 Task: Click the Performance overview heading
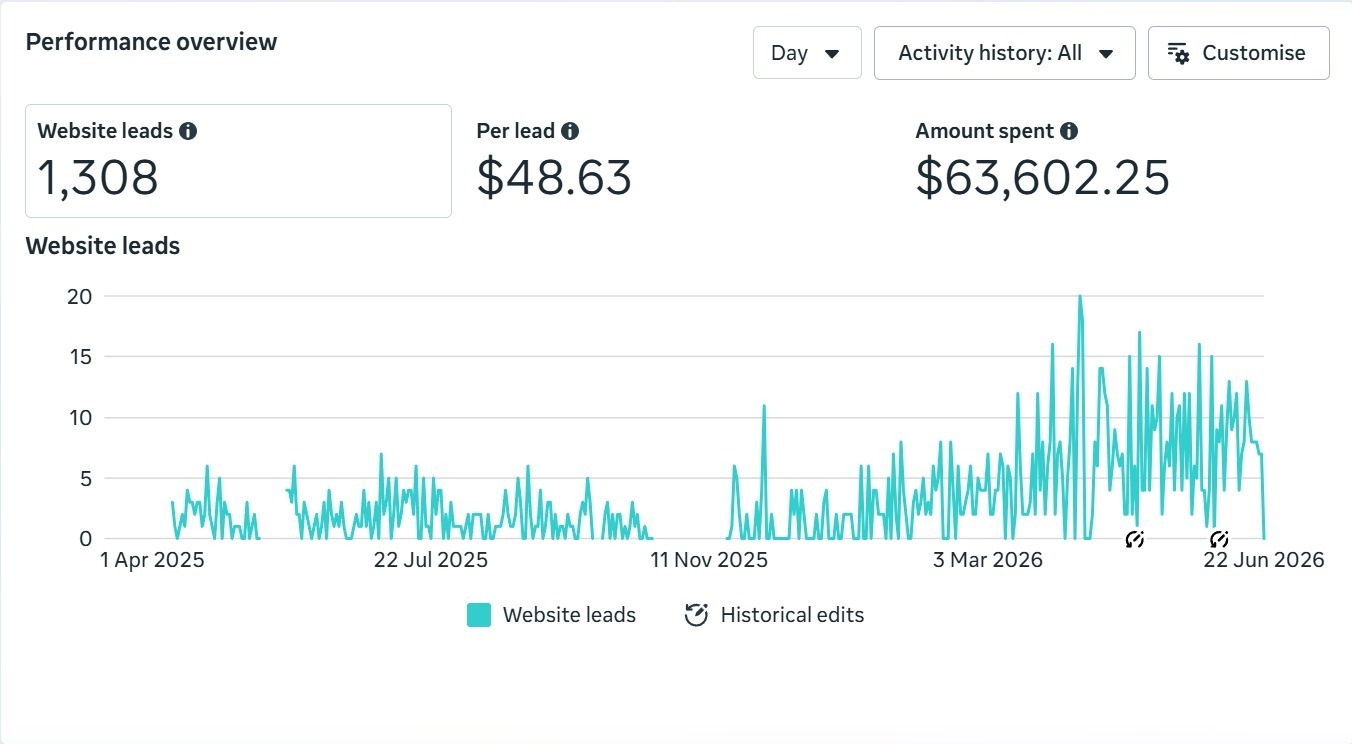[151, 42]
